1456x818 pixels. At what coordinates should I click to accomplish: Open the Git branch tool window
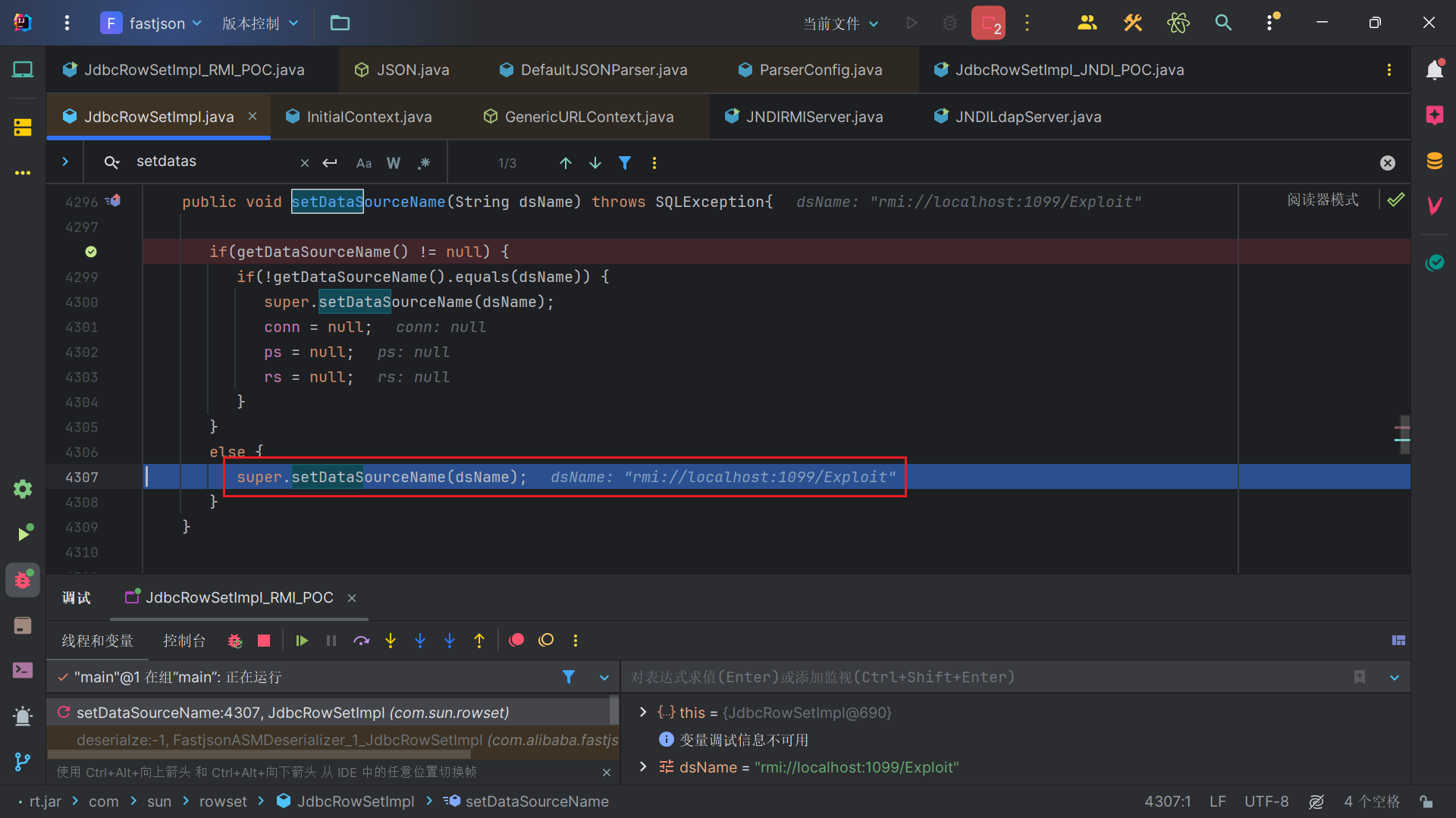23,761
